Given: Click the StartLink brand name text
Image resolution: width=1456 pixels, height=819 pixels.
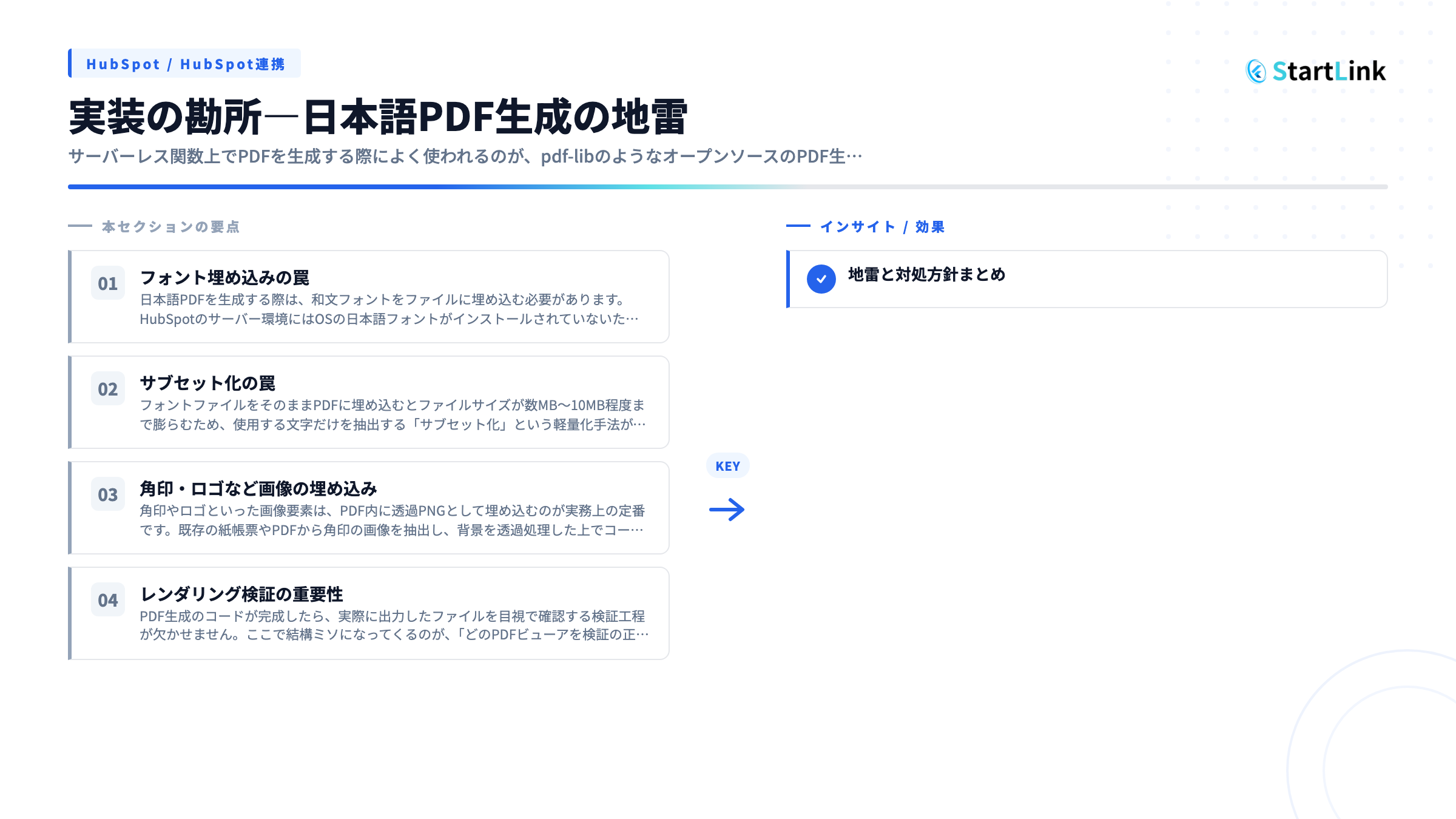Looking at the screenshot, I should pyautogui.click(x=1329, y=72).
